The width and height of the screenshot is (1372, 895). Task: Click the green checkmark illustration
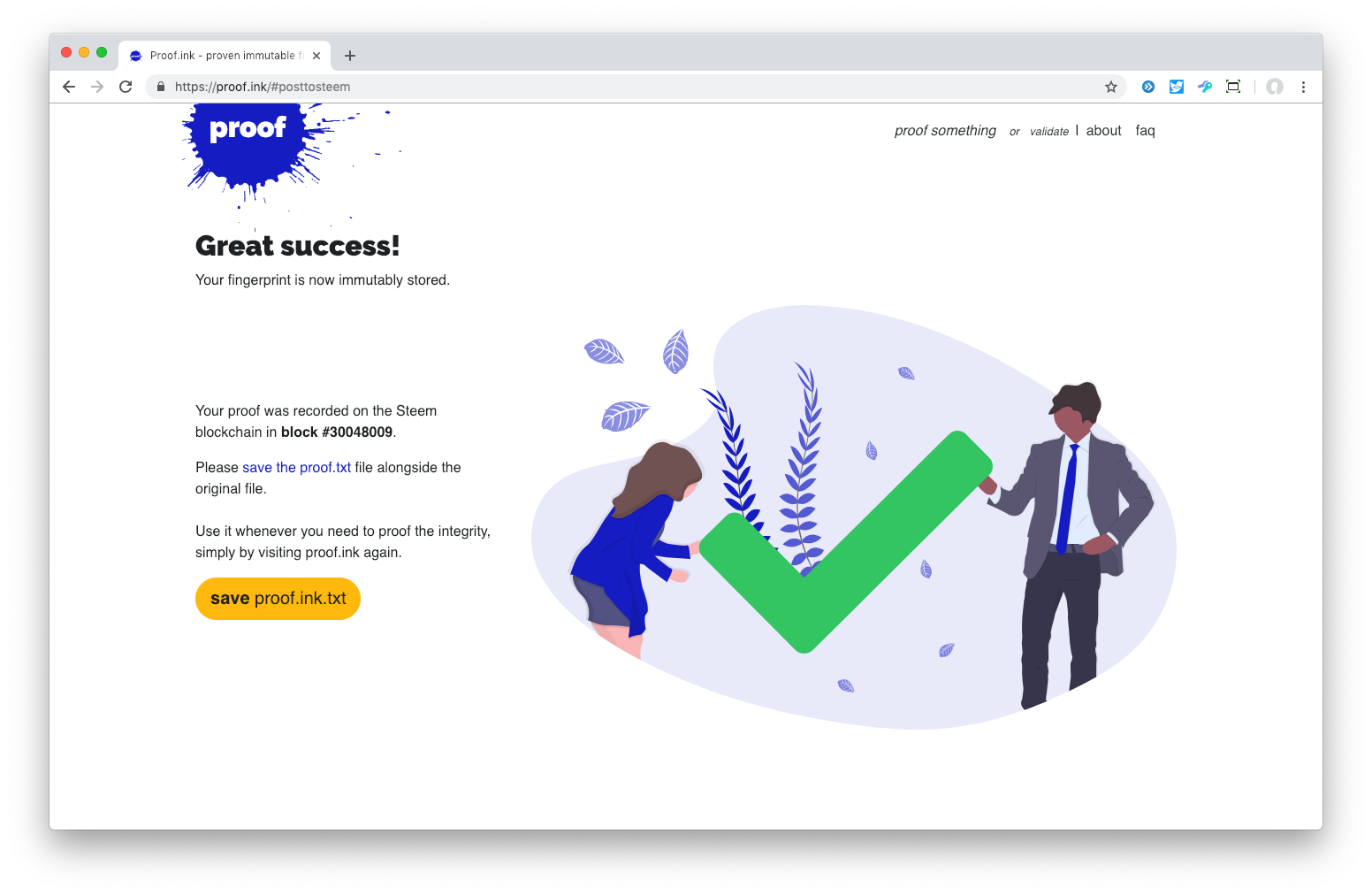845,542
